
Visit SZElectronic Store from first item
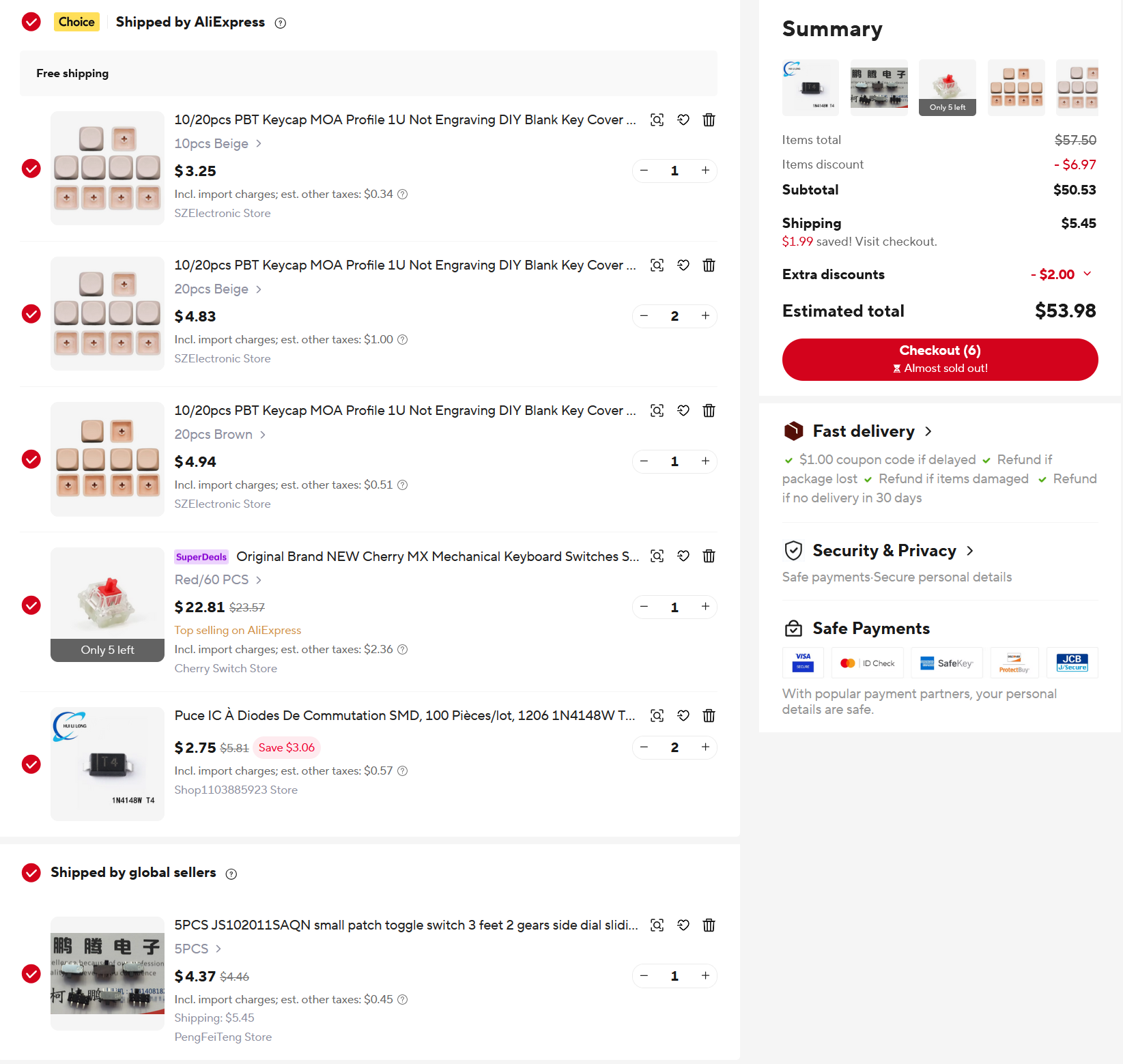(223, 214)
